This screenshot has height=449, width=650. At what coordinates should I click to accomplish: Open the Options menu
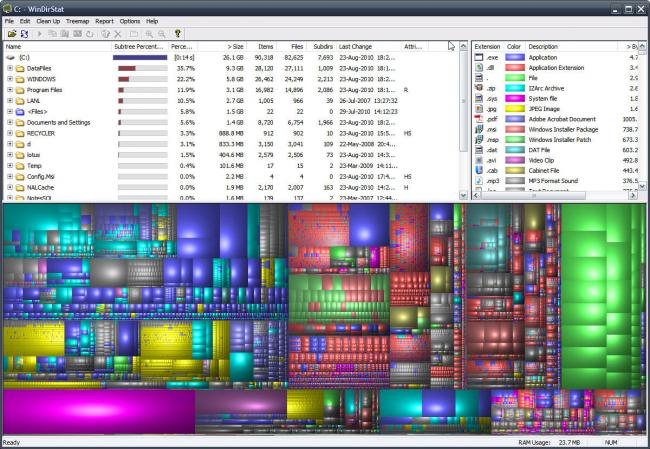[130, 20]
